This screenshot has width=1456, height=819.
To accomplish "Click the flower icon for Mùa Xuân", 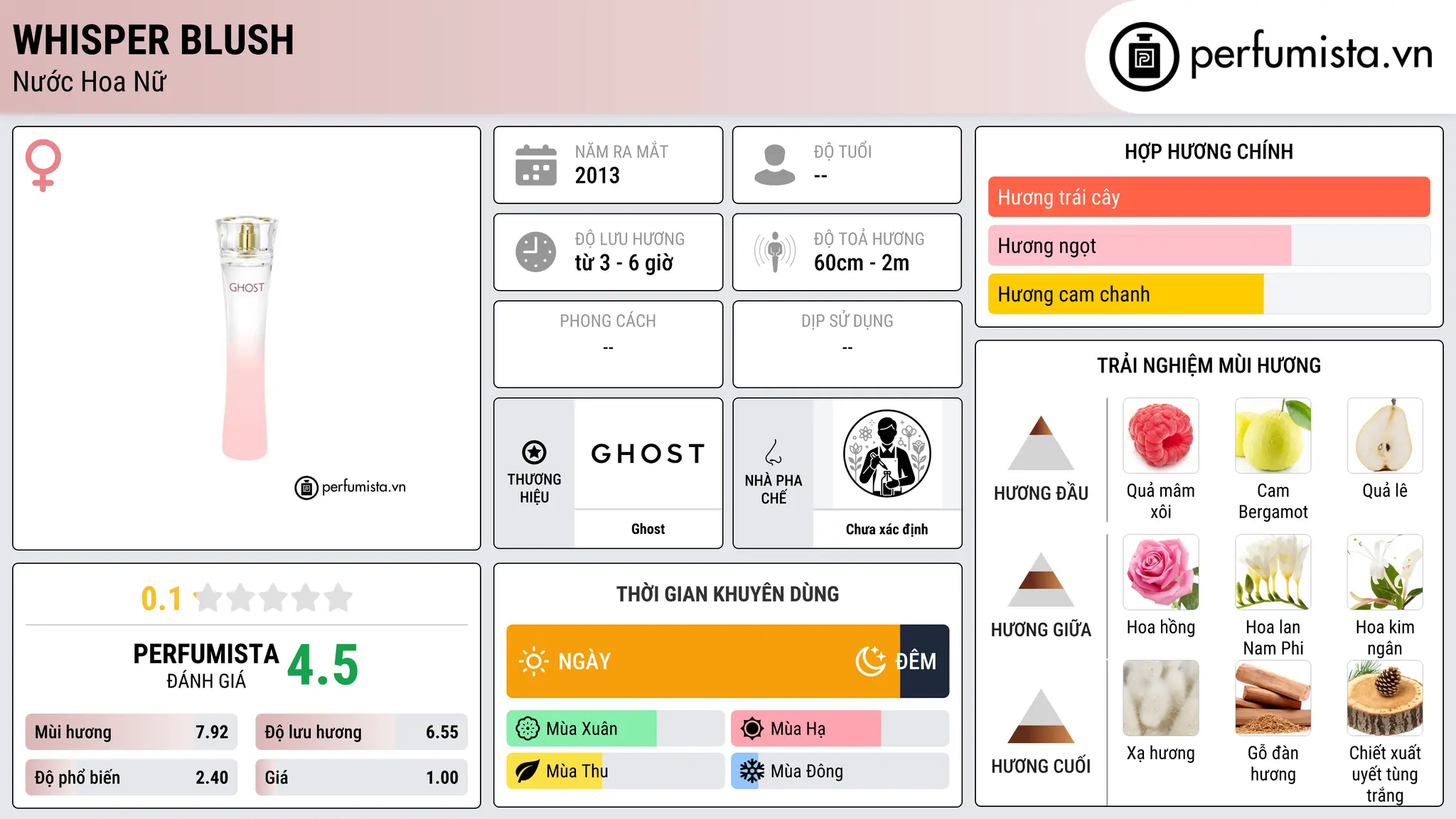I will click(x=528, y=729).
